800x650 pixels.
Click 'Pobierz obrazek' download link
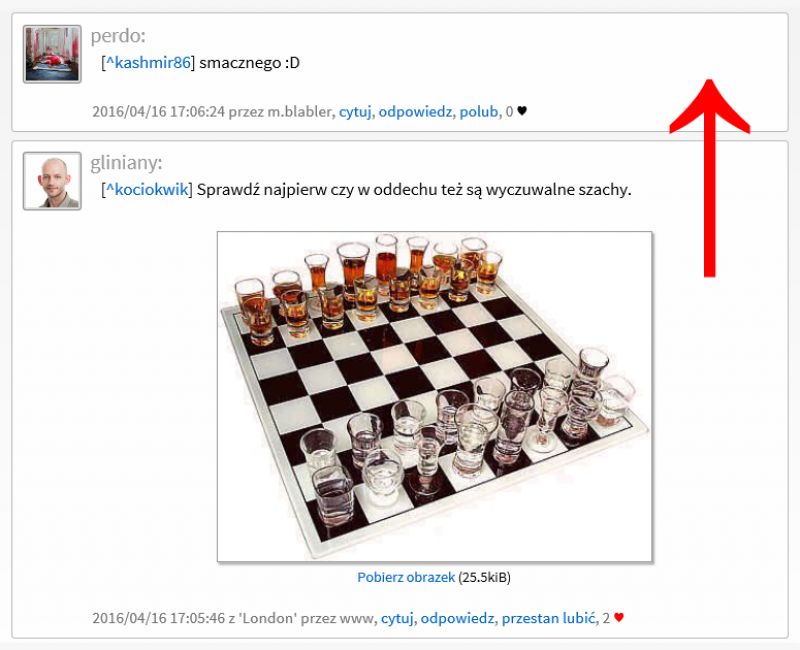click(406, 578)
